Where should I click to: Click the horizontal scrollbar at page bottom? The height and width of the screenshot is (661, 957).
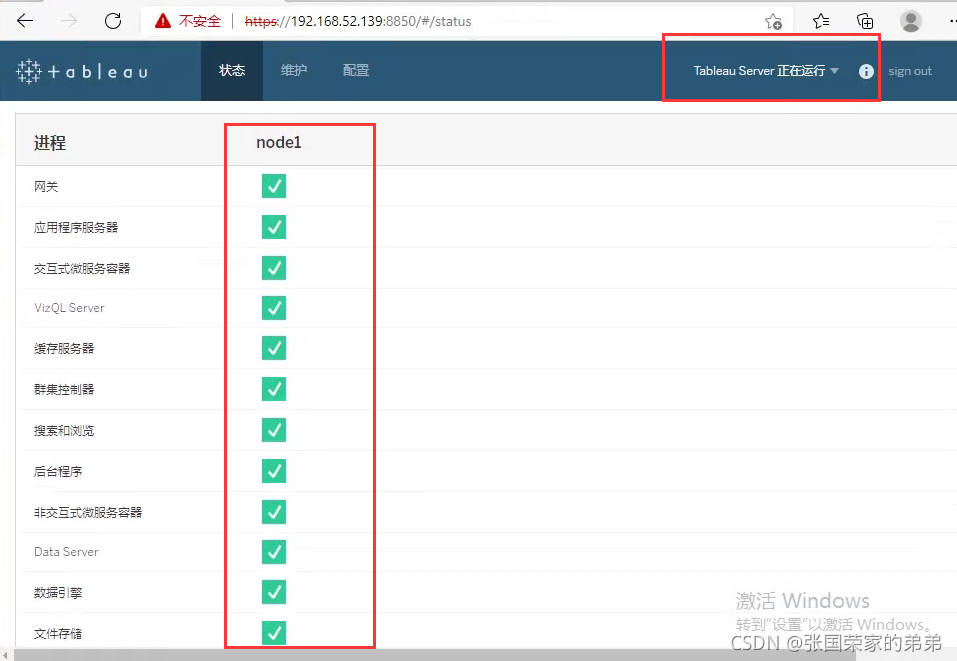(x=433, y=655)
